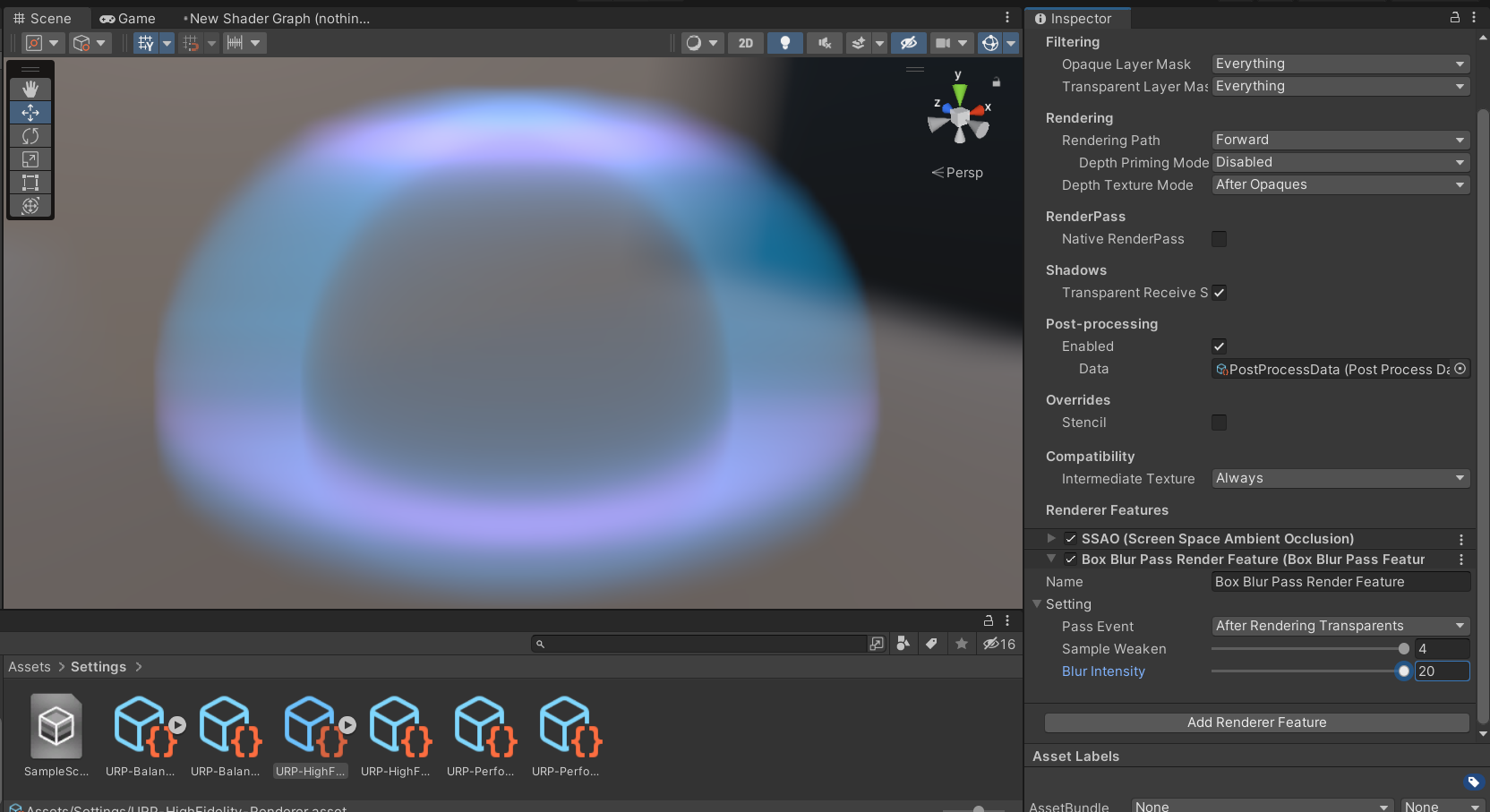This screenshot has height=812, width=1490.
Task: Select the Move tool
Action: (x=30, y=112)
